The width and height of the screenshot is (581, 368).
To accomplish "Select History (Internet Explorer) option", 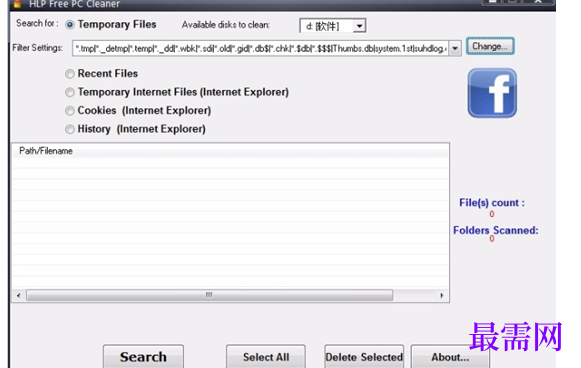I will tap(70, 129).
